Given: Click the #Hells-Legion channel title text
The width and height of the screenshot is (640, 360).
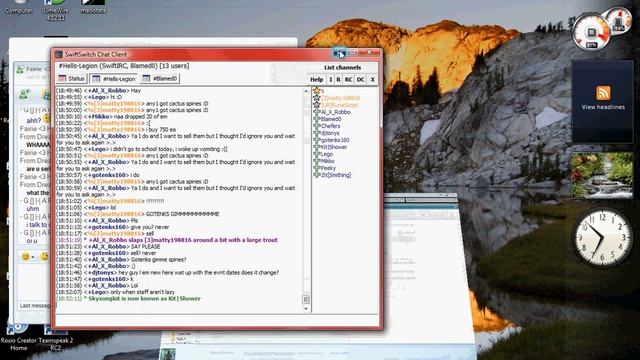Looking at the screenshot, I should (x=124, y=66).
